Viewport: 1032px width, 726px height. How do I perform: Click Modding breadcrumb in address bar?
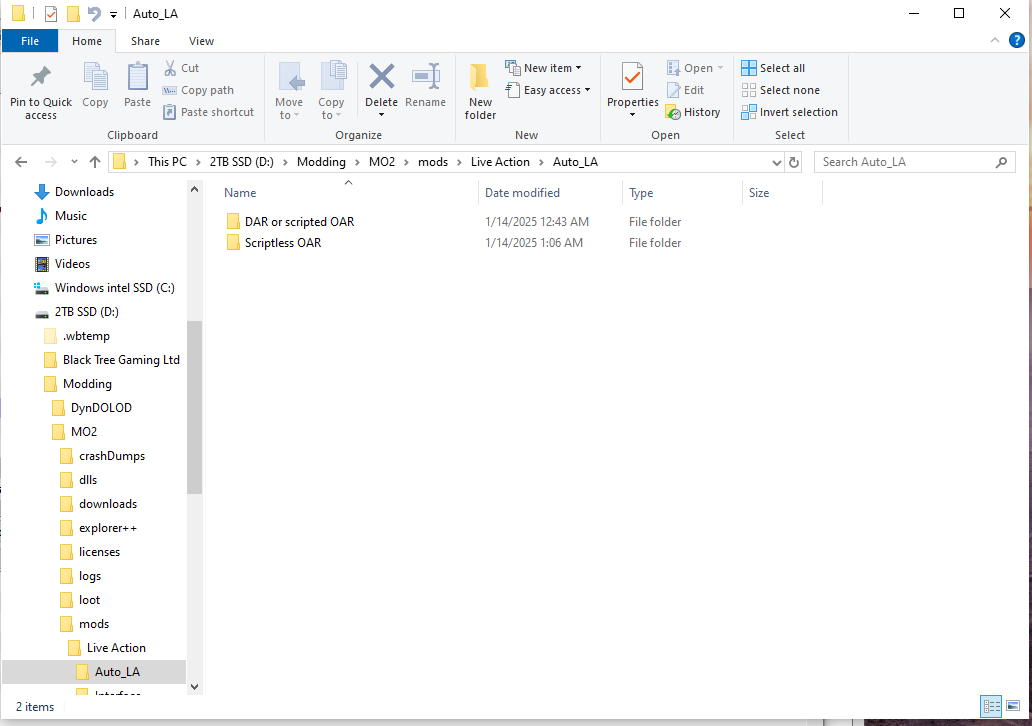coord(321,162)
